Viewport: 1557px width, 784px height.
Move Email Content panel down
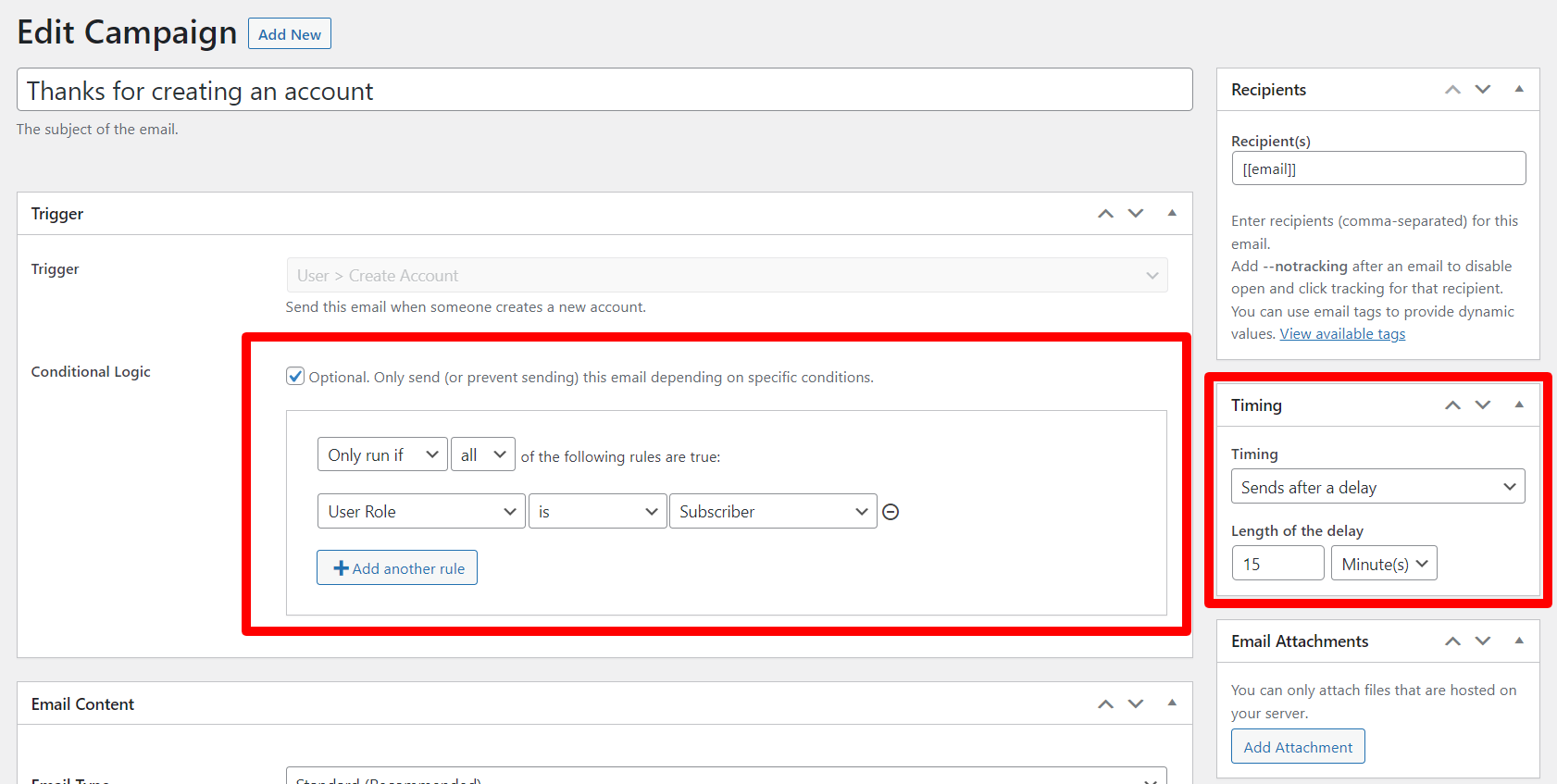[1136, 704]
